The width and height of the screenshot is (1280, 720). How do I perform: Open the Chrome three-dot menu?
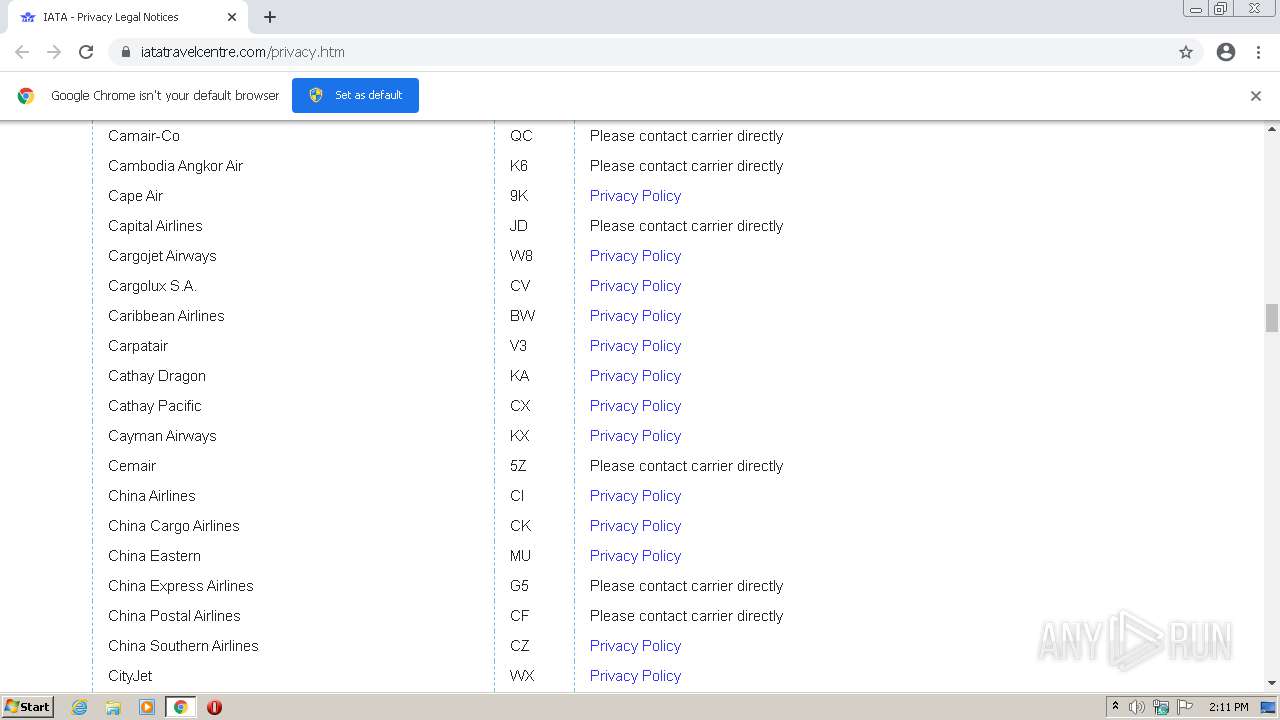pos(1259,52)
